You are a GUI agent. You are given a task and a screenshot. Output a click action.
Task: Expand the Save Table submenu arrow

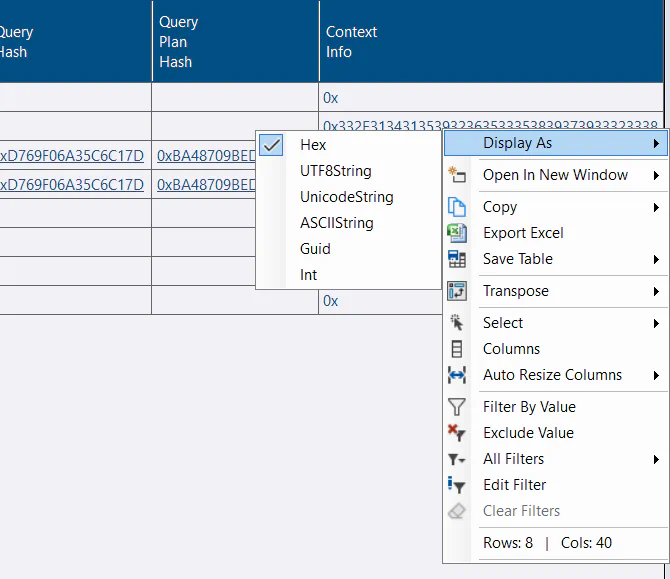pos(656,259)
